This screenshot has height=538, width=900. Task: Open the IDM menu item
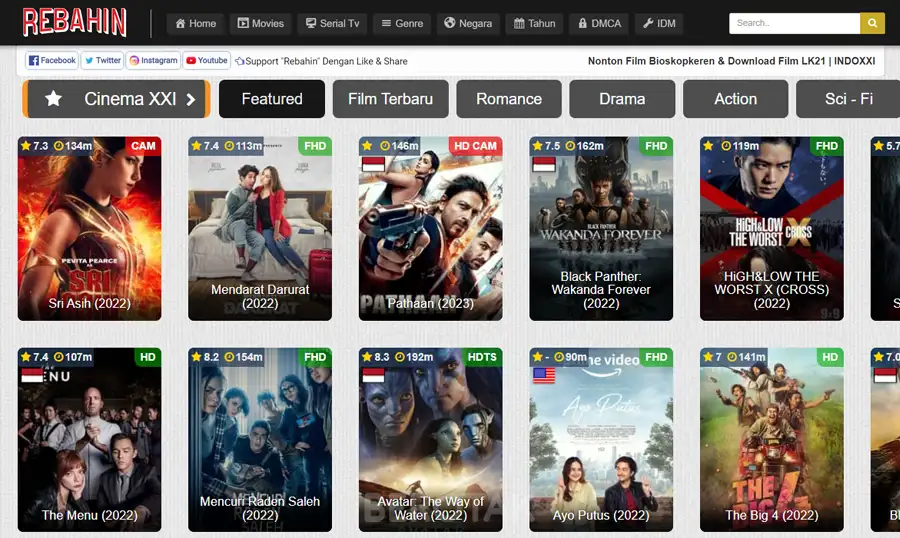[x=659, y=24]
